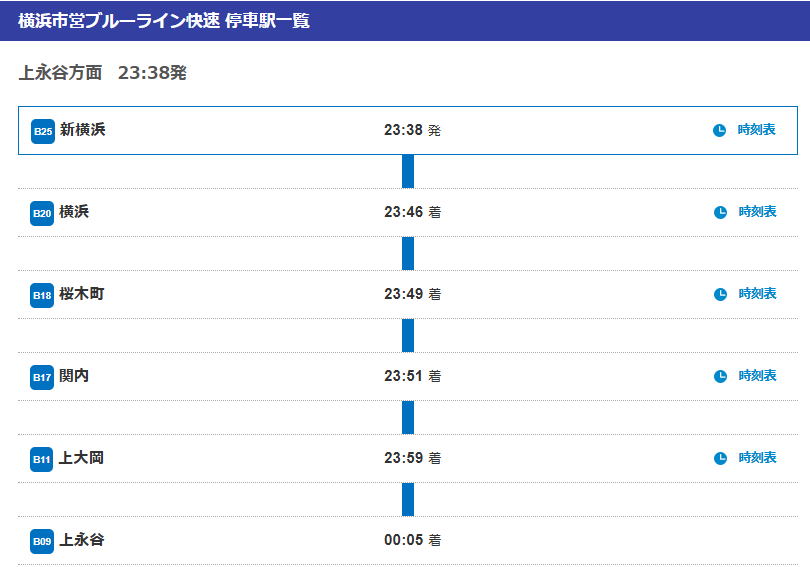Click the clock icon in 上大岡 row

tap(720, 458)
